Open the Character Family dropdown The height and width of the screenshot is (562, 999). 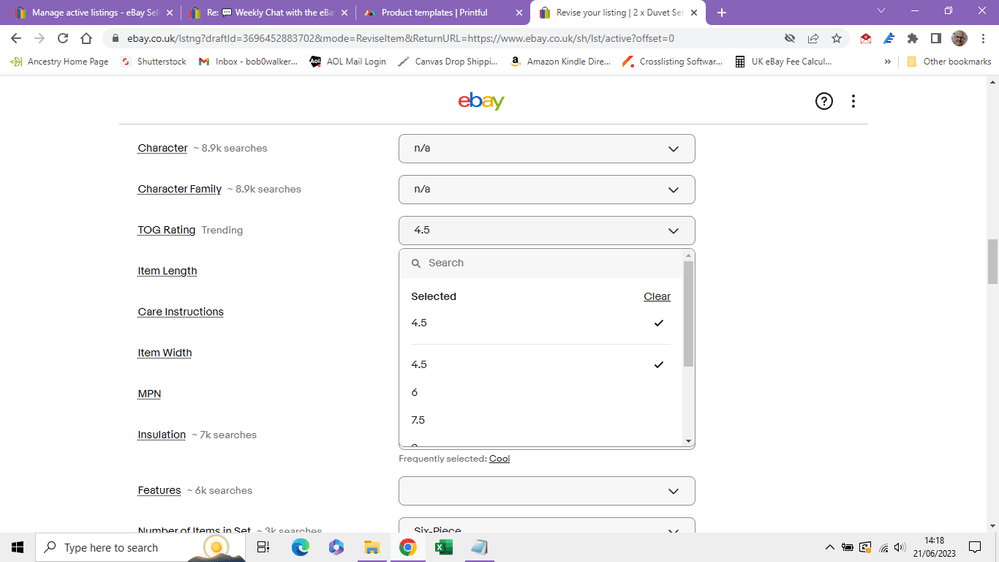(547, 189)
